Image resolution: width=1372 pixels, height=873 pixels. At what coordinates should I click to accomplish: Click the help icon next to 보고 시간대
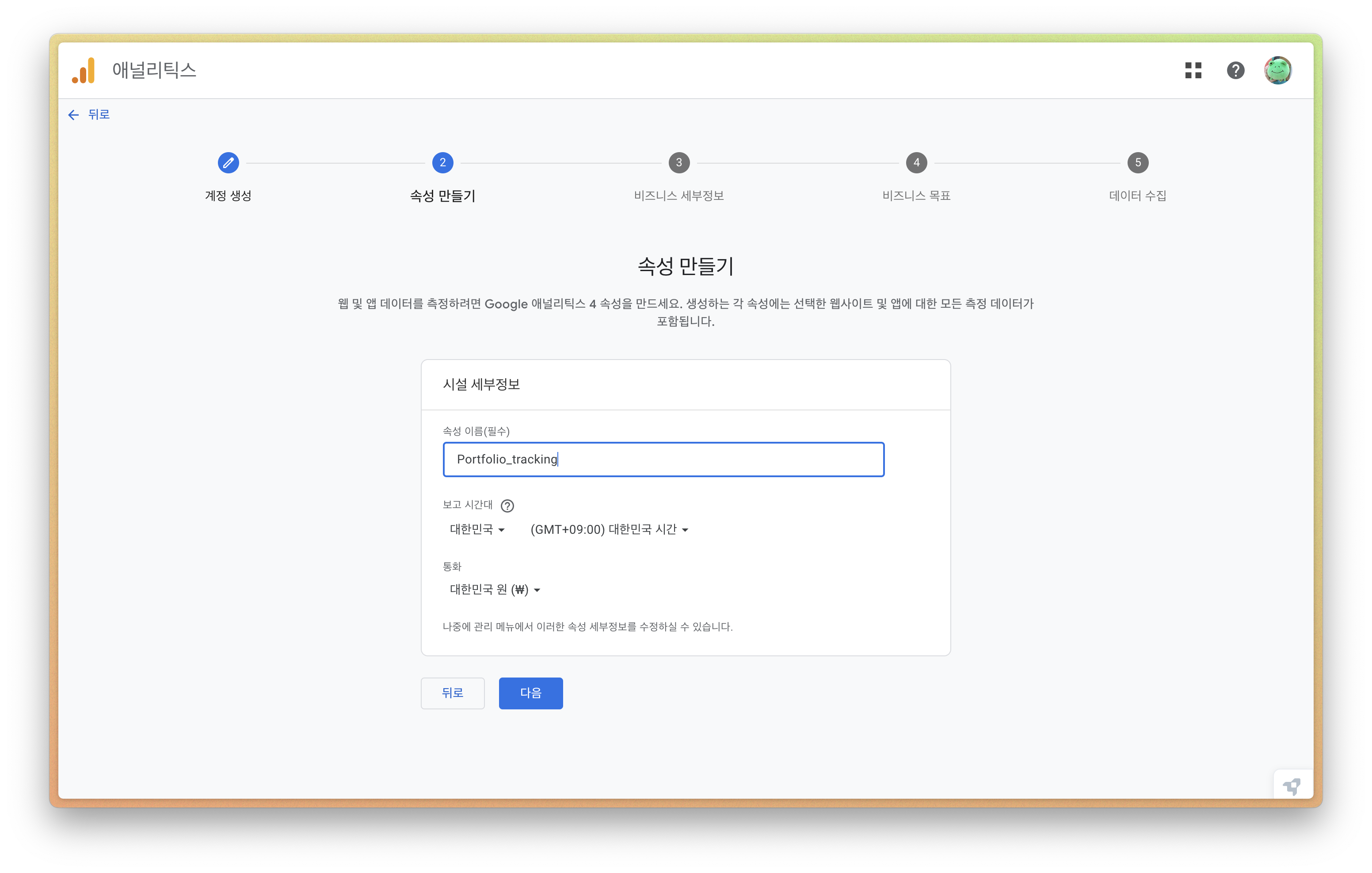507,506
